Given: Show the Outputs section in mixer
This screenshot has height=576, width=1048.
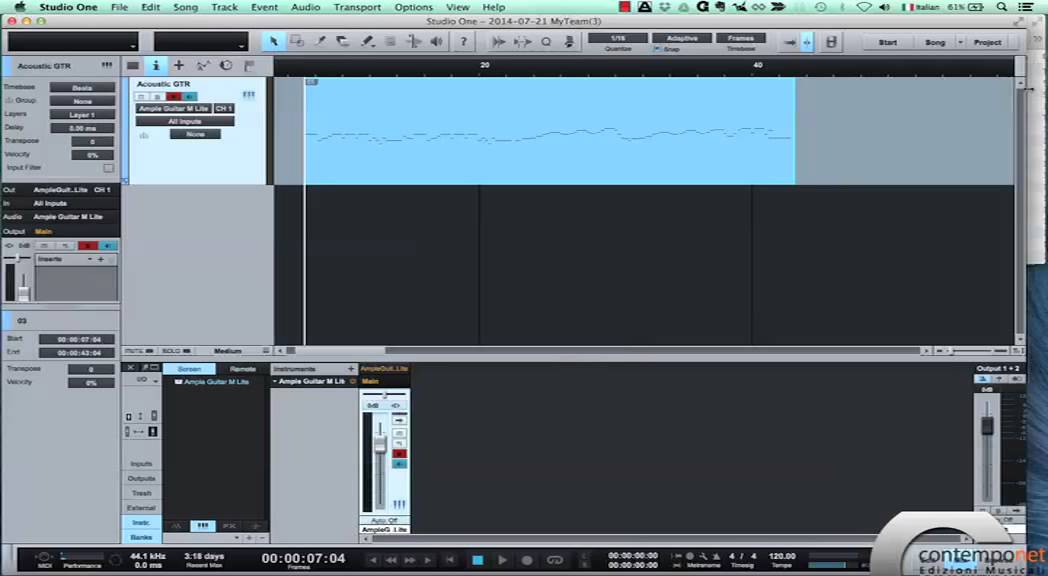Looking at the screenshot, I should (141, 478).
